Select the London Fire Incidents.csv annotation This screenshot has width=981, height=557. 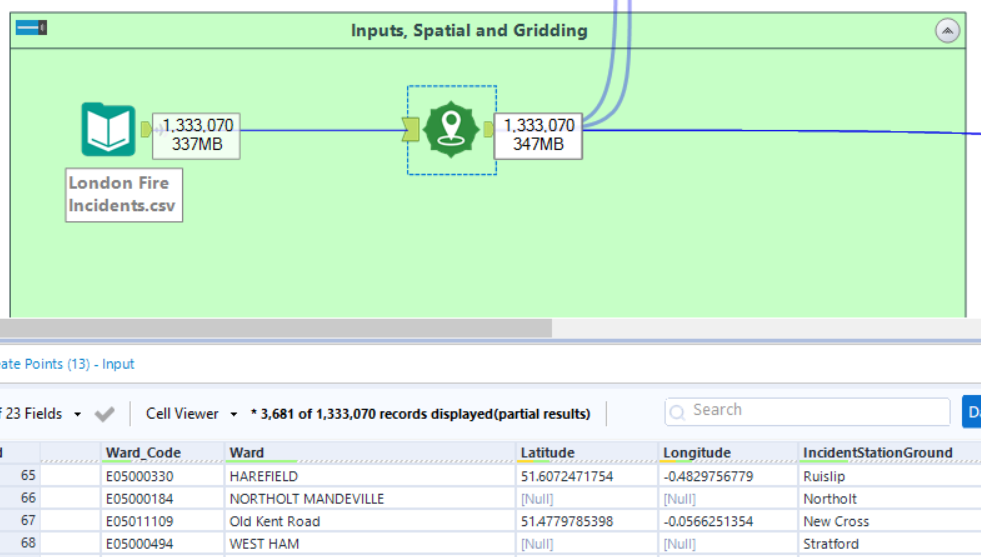123,195
